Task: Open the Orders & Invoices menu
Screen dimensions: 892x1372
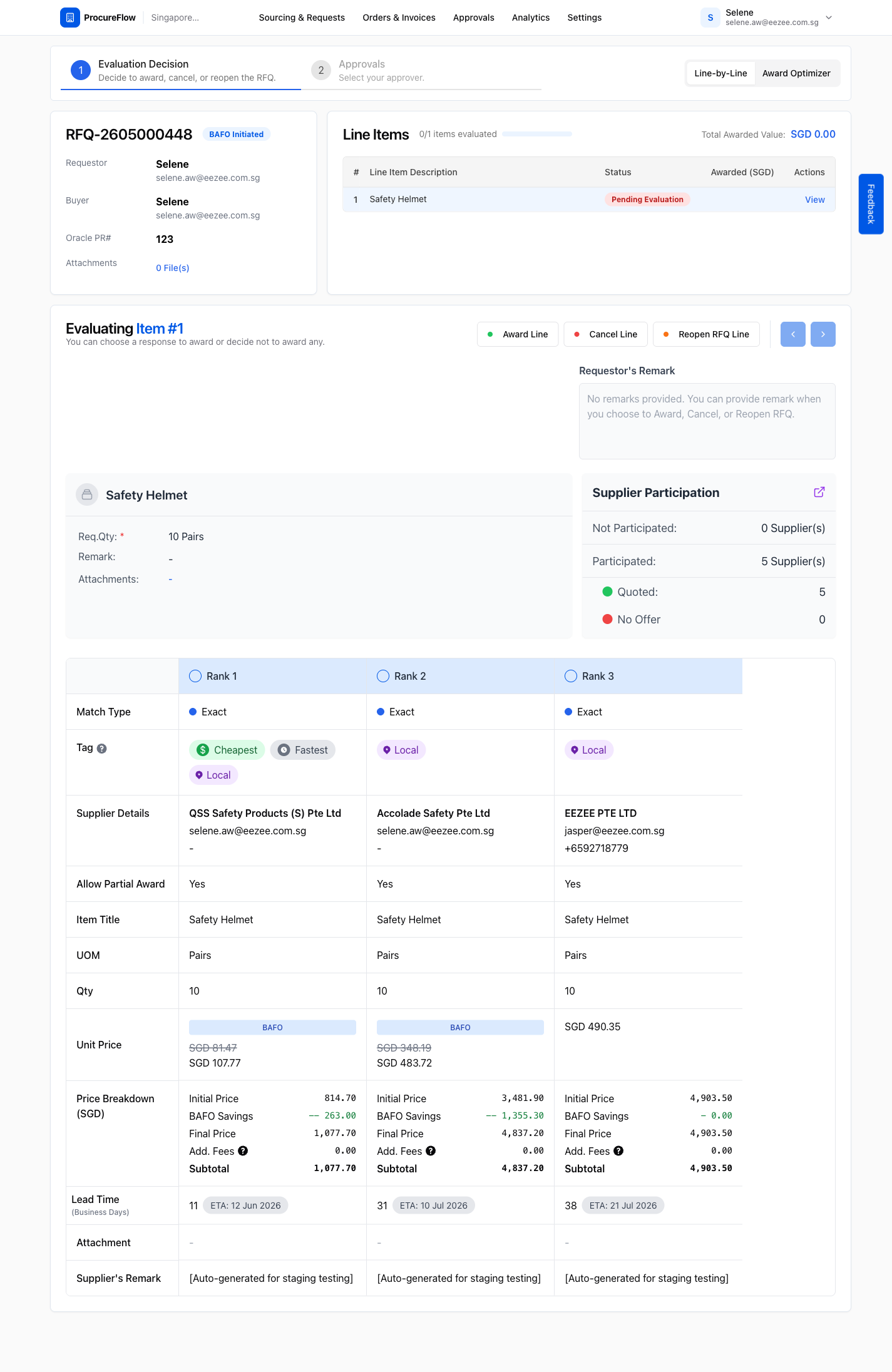Action: click(399, 18)
